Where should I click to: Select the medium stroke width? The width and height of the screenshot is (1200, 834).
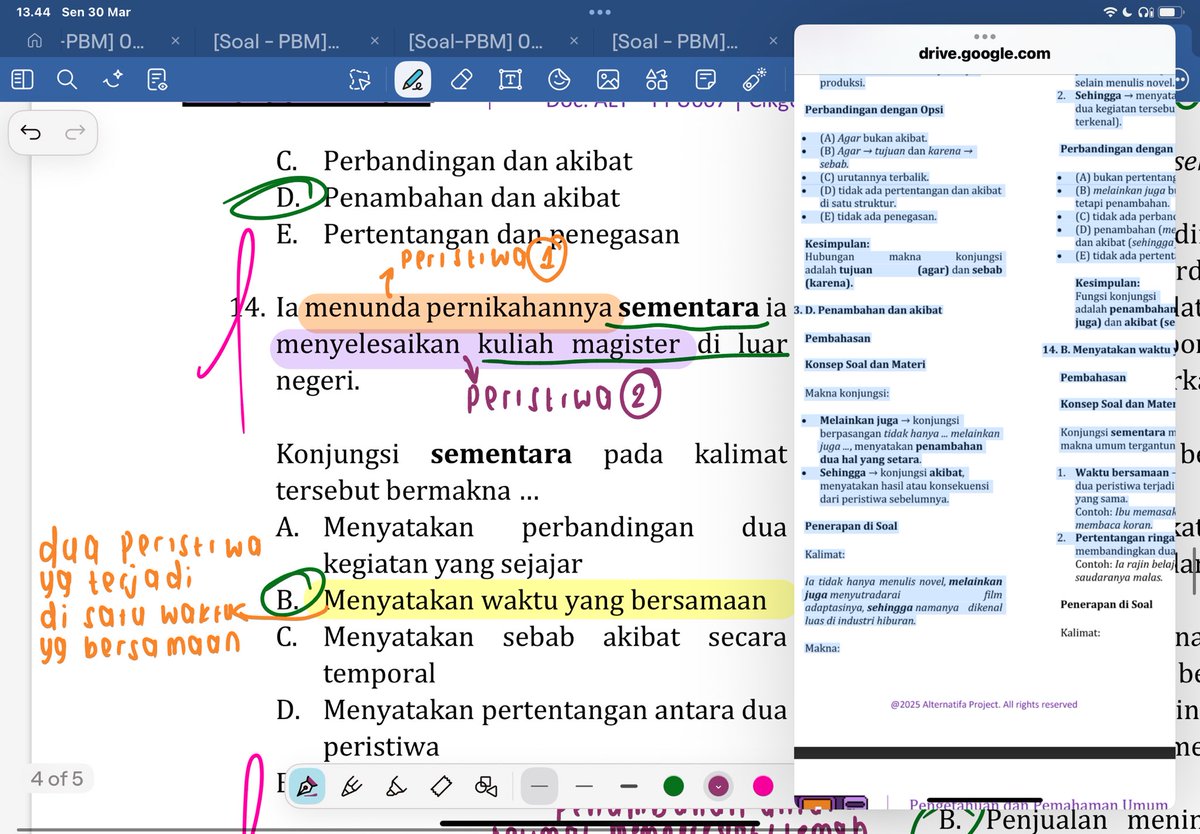(585, 786)
